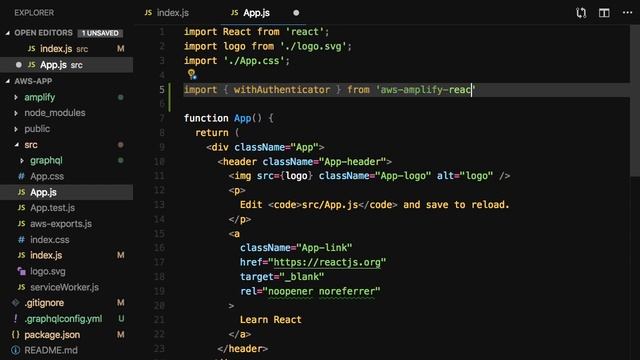The image size is (640, 360).
Task: Open the App.test.js file
Action: pyautogui.click(x=52, y=208)
